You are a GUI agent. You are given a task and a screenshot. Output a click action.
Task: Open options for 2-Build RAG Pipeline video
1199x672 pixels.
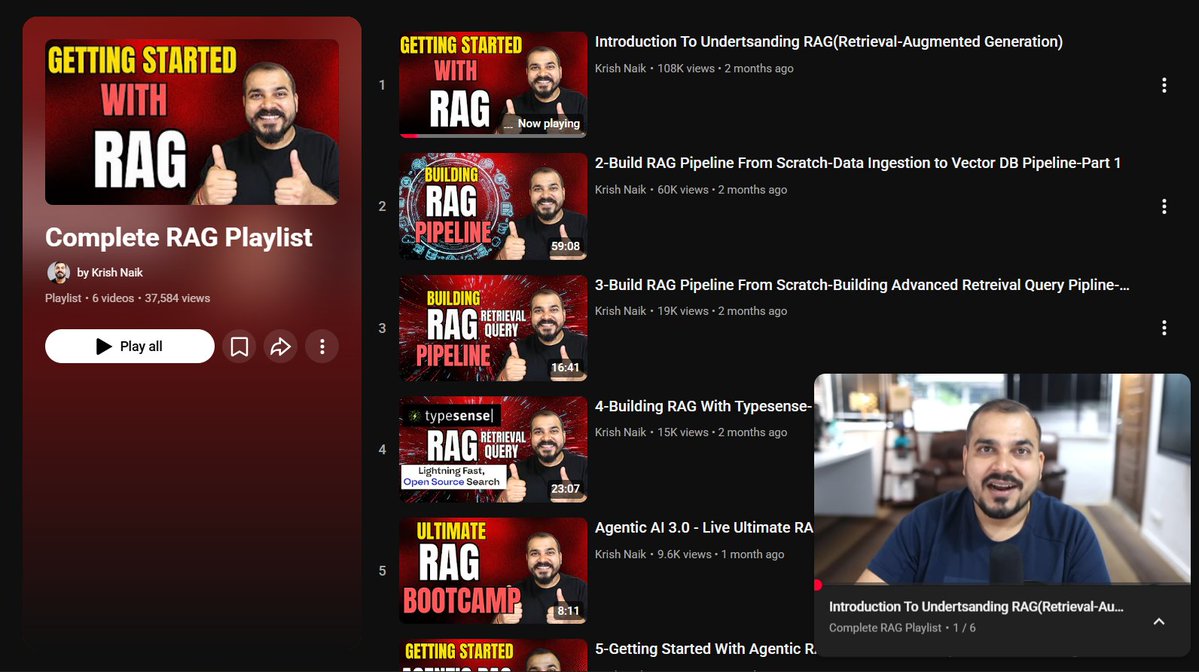(1164, 206)
